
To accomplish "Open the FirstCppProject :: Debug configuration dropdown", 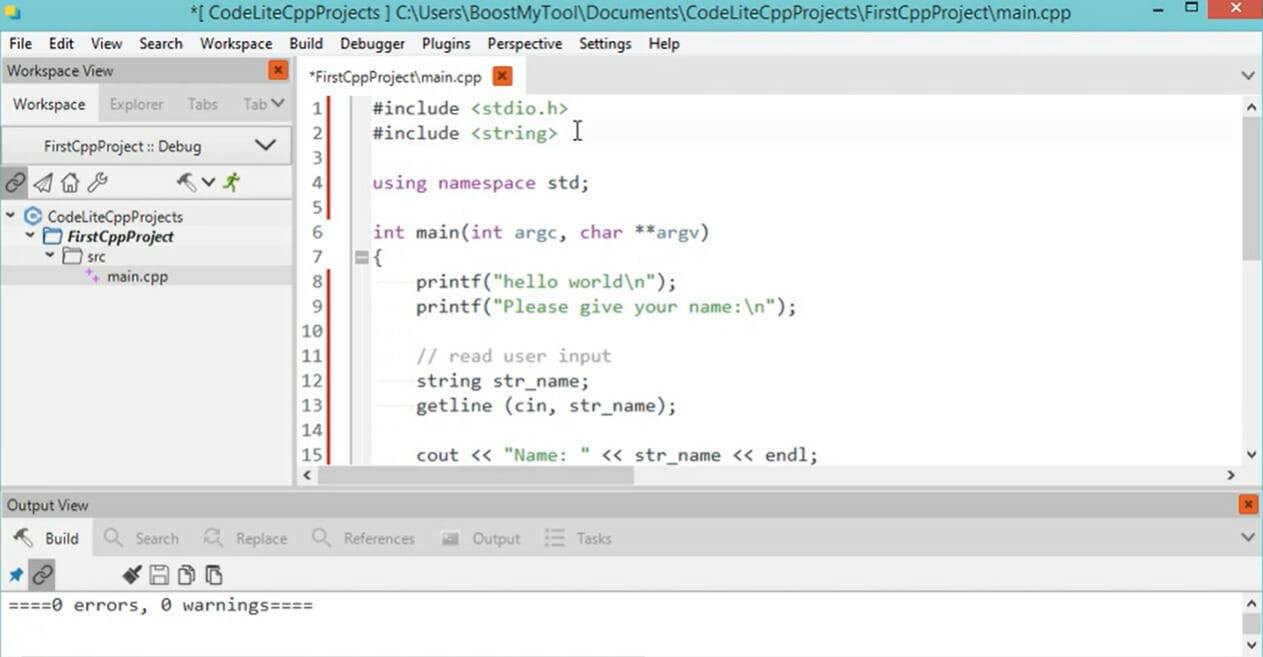I will click(x=265, y=145).
